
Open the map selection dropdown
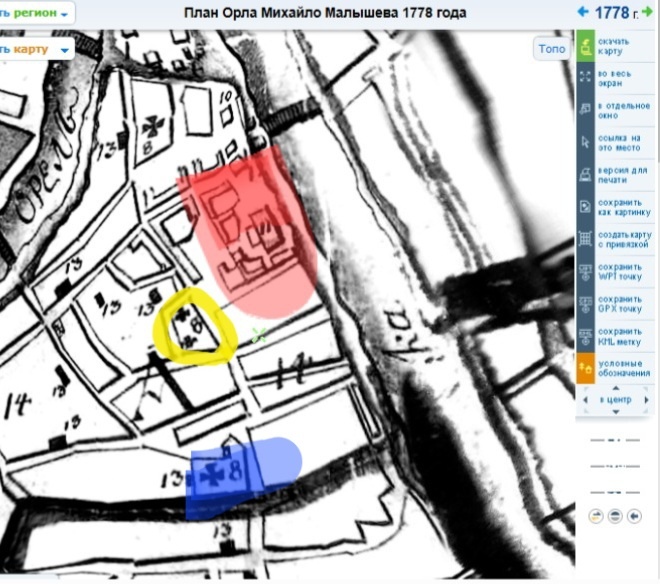click(x=36, y=49)
